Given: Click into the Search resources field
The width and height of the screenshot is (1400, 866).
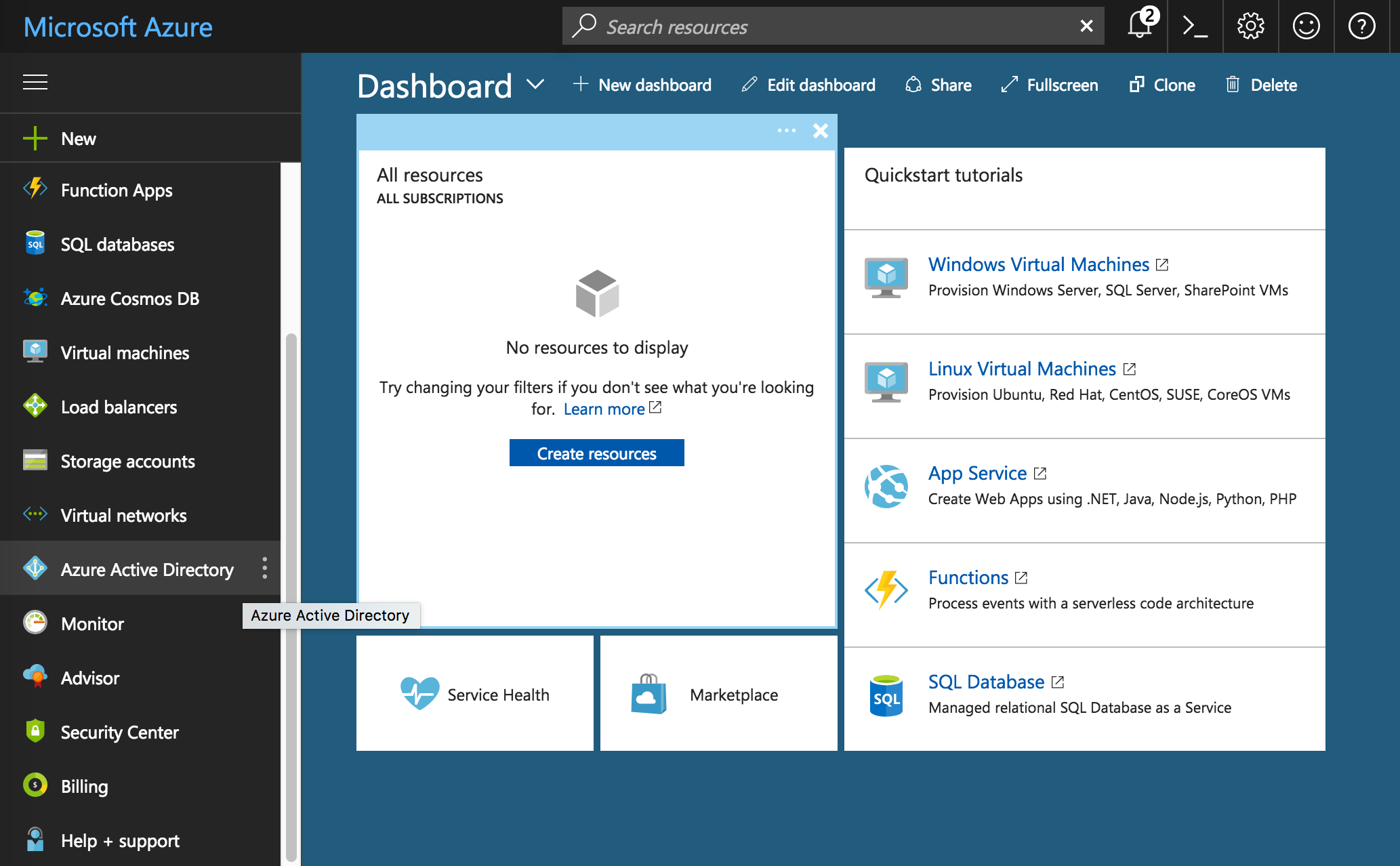Looking at the screenshot, I should tap(833, 27).
